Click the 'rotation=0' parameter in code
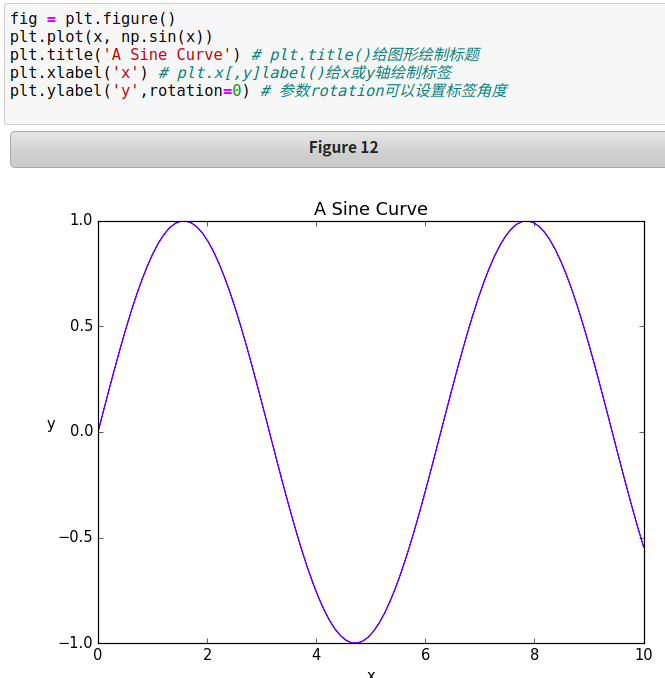This screenshot has height=678, width=665. (195, 91)
